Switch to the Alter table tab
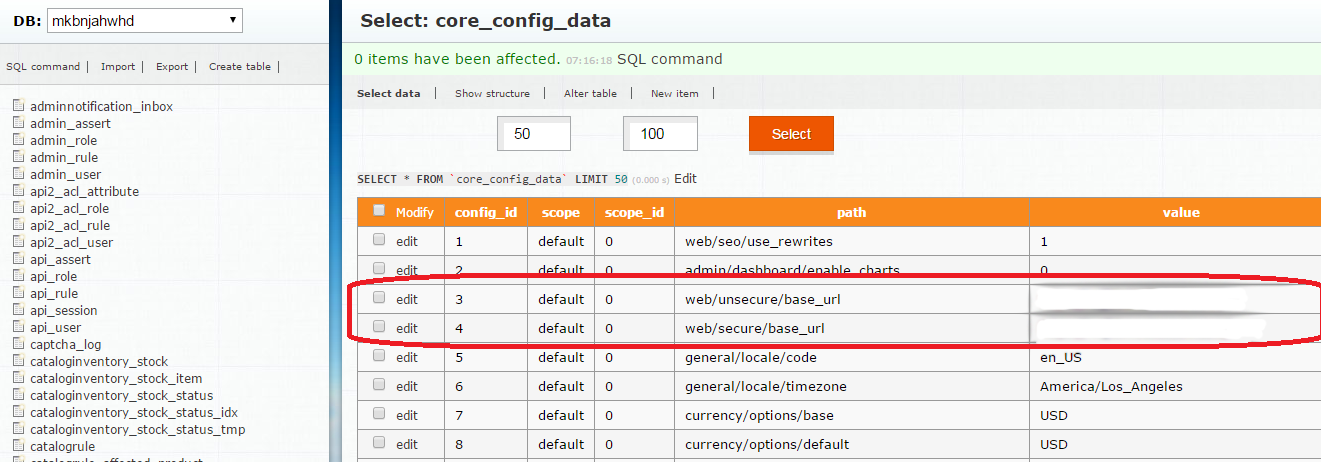 tap(590, 93)
